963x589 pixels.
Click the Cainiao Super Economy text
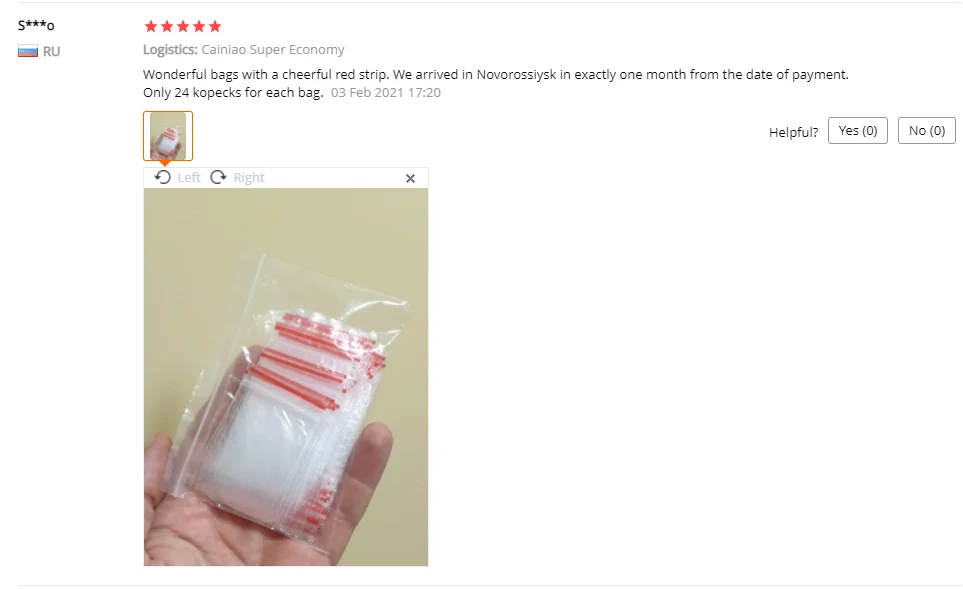tap(273, 50)
